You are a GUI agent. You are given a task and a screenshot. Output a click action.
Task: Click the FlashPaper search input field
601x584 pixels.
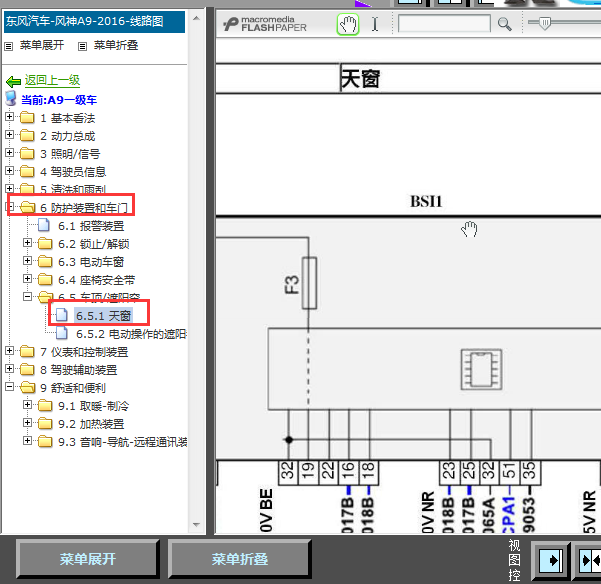pyautogui.click(x=444, y=24)
